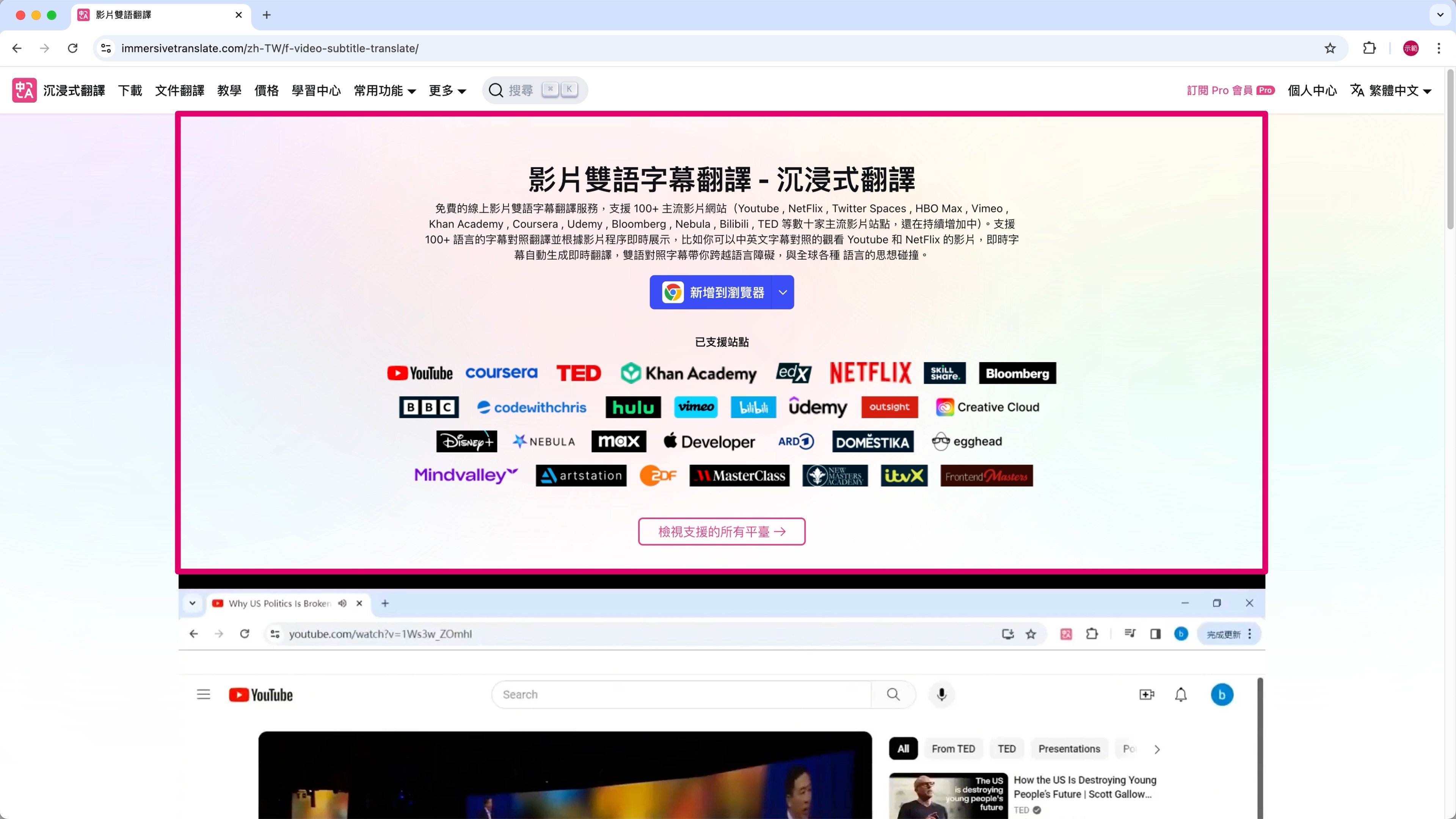Click the Frontend Masters logo
This screenshot has width=1456, height=819.
[987, 475]
